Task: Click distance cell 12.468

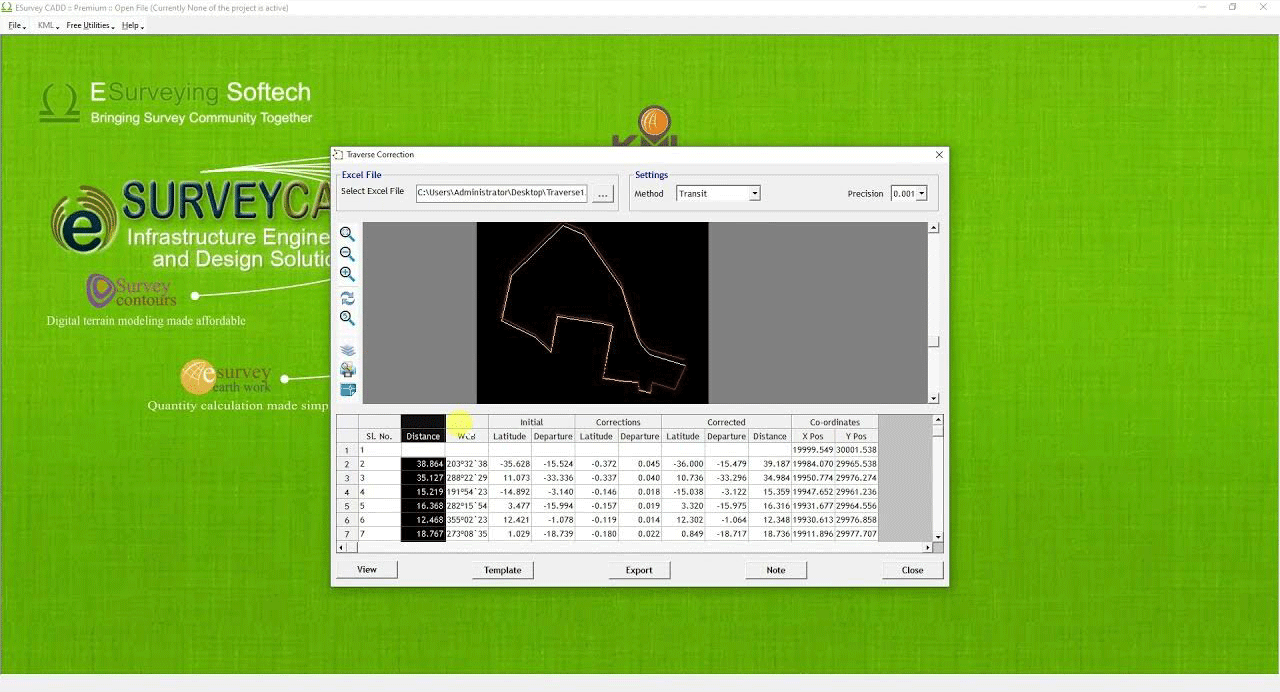Action: tap(423, 520)
